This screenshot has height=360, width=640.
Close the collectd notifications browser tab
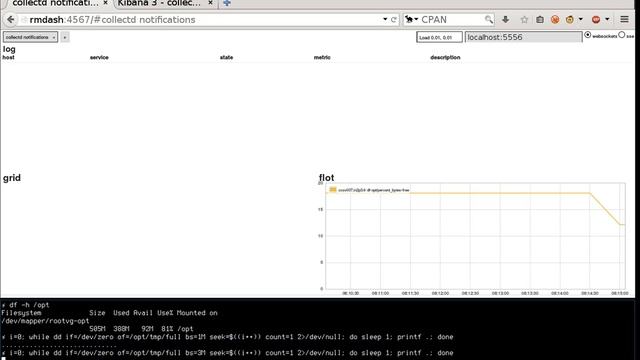[x=105, y=3]
